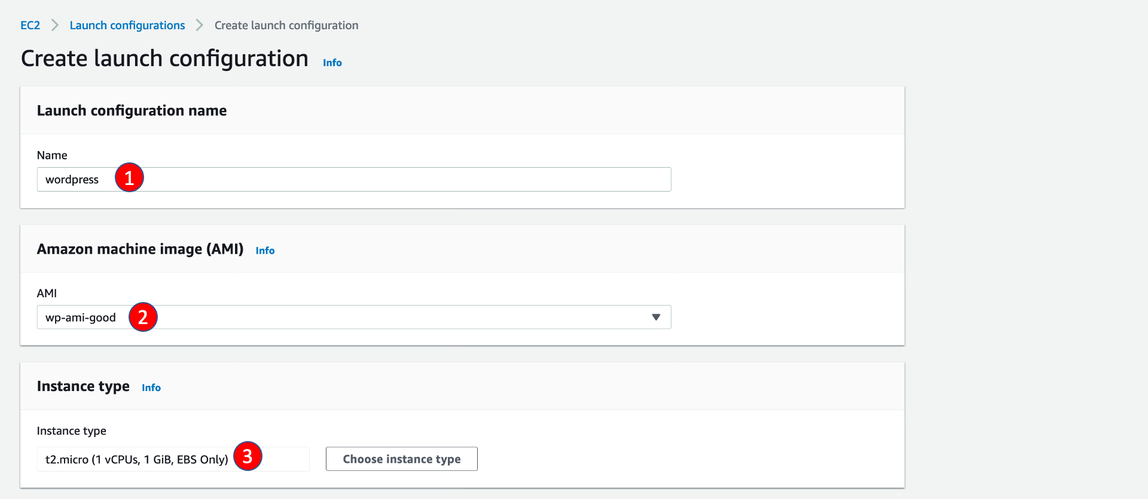This screenshot has width=1148, height=499.
Task: Open Info link beside Instance type heading
Action: click(x=151, y=388)
